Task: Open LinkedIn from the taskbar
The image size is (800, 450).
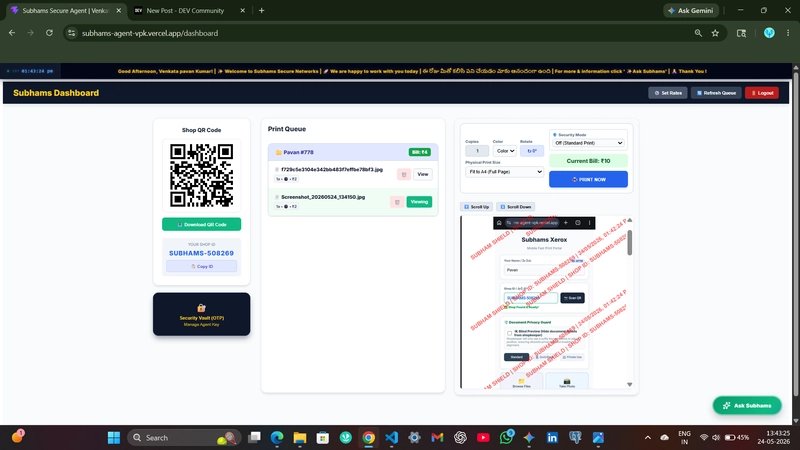Action: (x=552, y=438)
